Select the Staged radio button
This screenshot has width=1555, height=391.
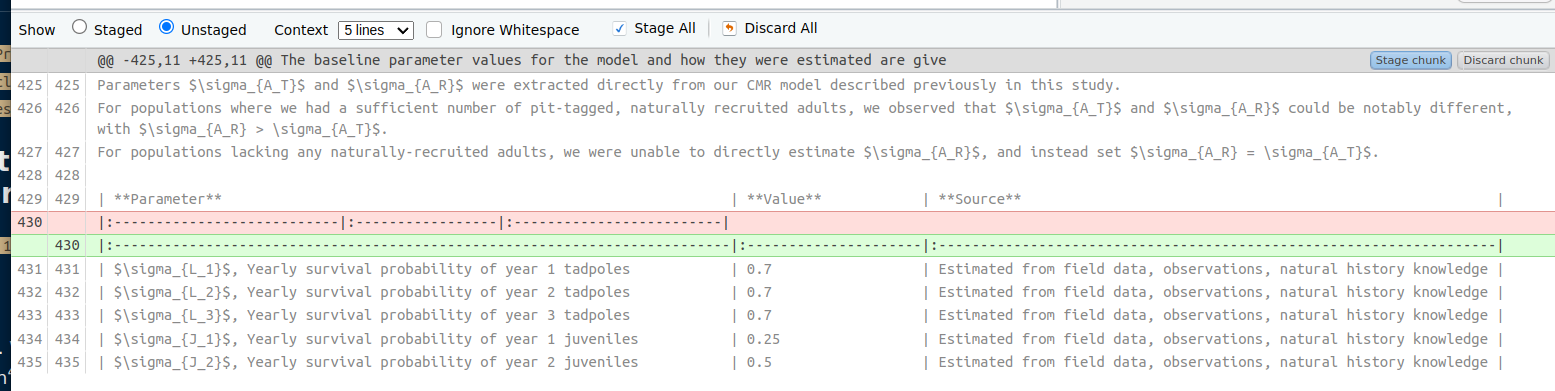click(80, 29)
